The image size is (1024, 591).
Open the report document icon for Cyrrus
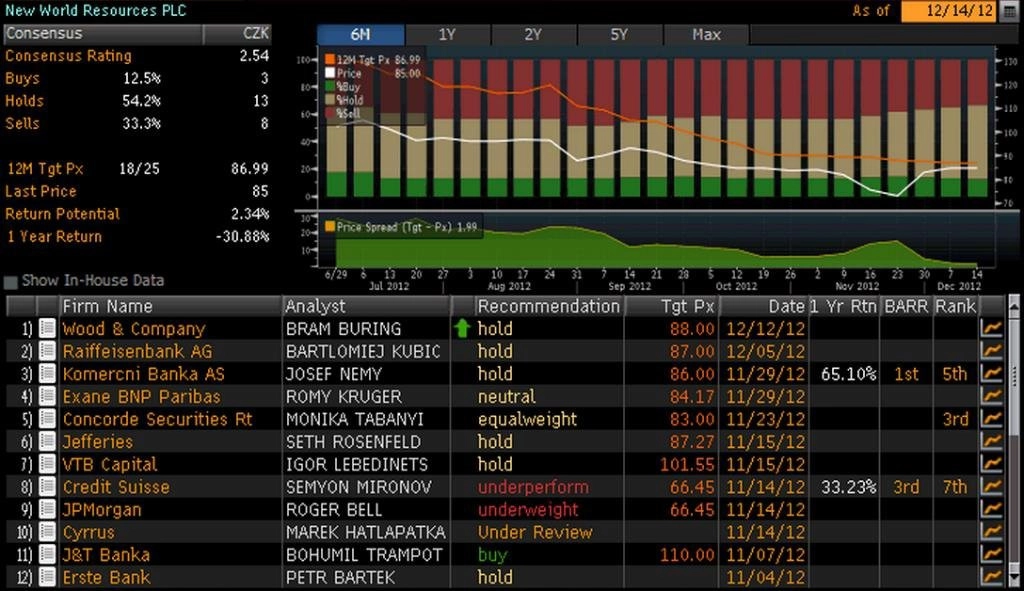pyautogui.click(x=47, y=532)
